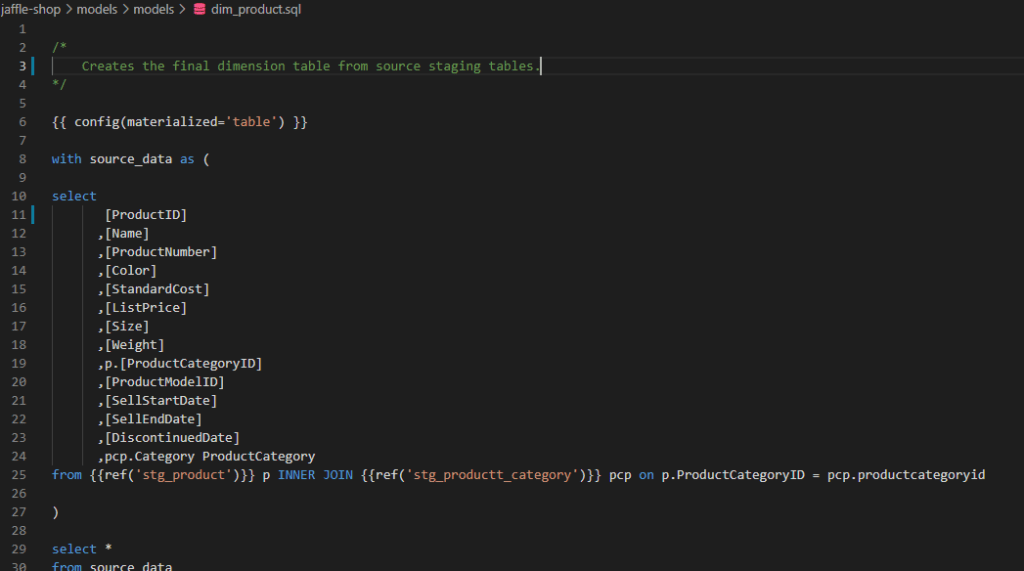Select the dim_product.sql breadcrumb item
1024x571 pixels.
255,9
